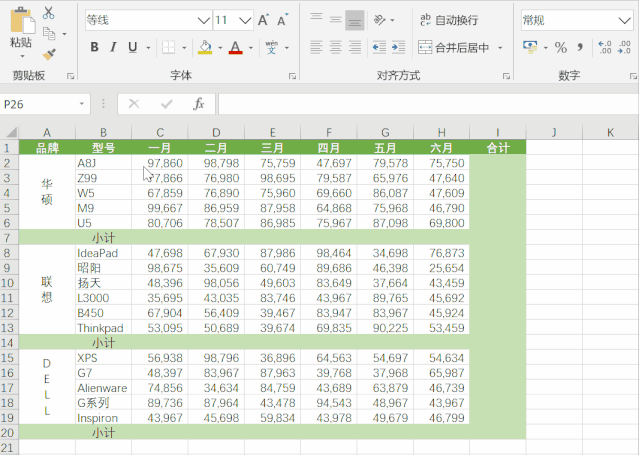Open the Paste options arrow under 粘贴

pyautogui.click(x=22, y=56)
